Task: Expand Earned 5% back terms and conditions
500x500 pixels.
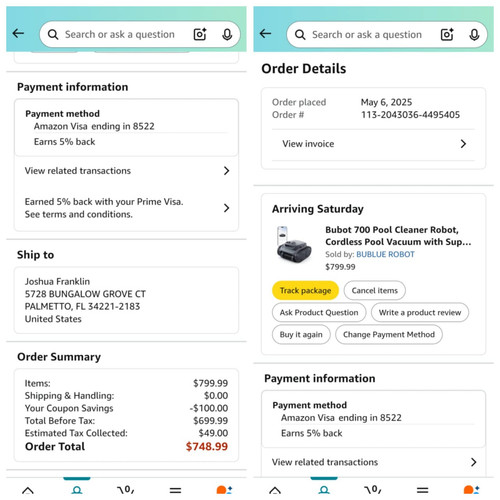Action: [x=127, y=208]
